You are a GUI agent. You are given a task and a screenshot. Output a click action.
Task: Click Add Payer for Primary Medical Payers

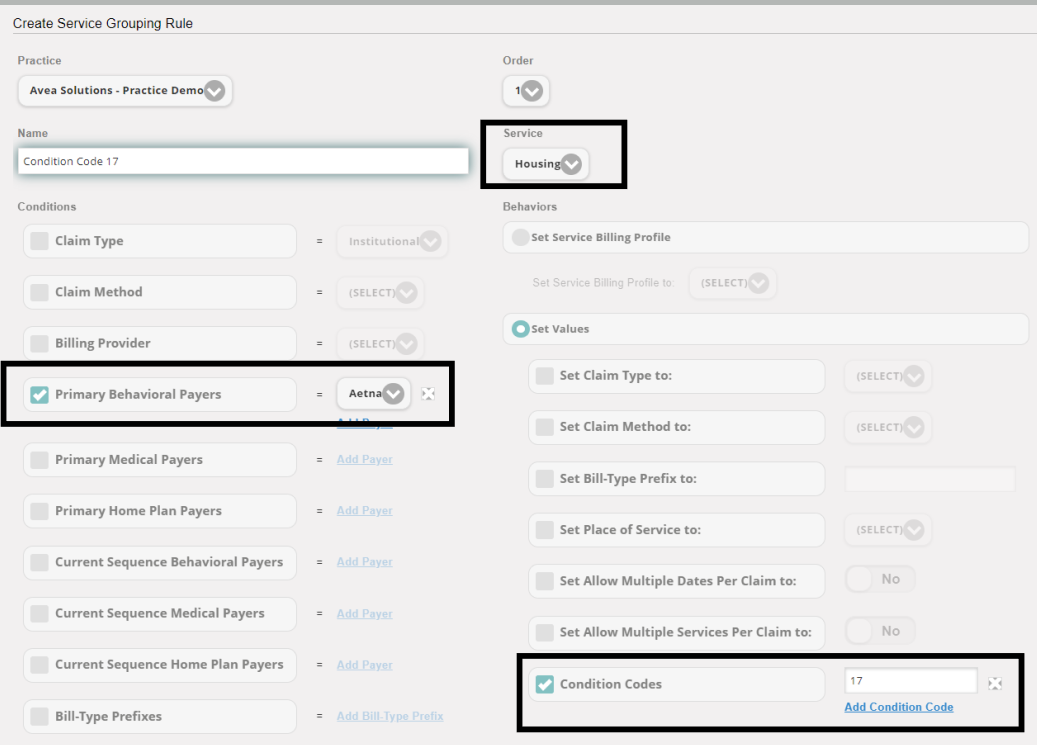[364, 459]
